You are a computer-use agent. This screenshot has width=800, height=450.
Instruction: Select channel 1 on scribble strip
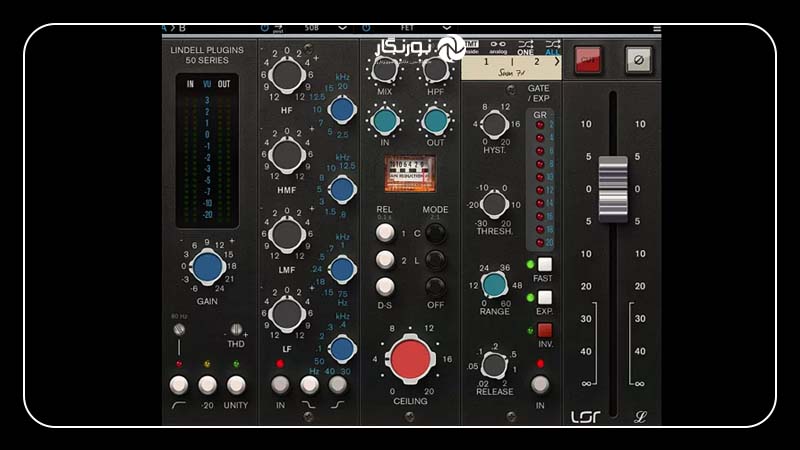[486, 62]
